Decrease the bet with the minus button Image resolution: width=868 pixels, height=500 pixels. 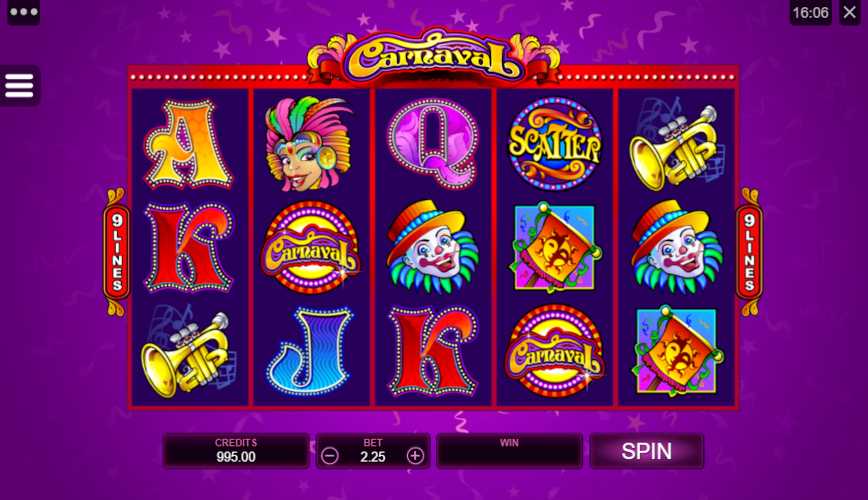pyautogui.click(x=330, y=456)
